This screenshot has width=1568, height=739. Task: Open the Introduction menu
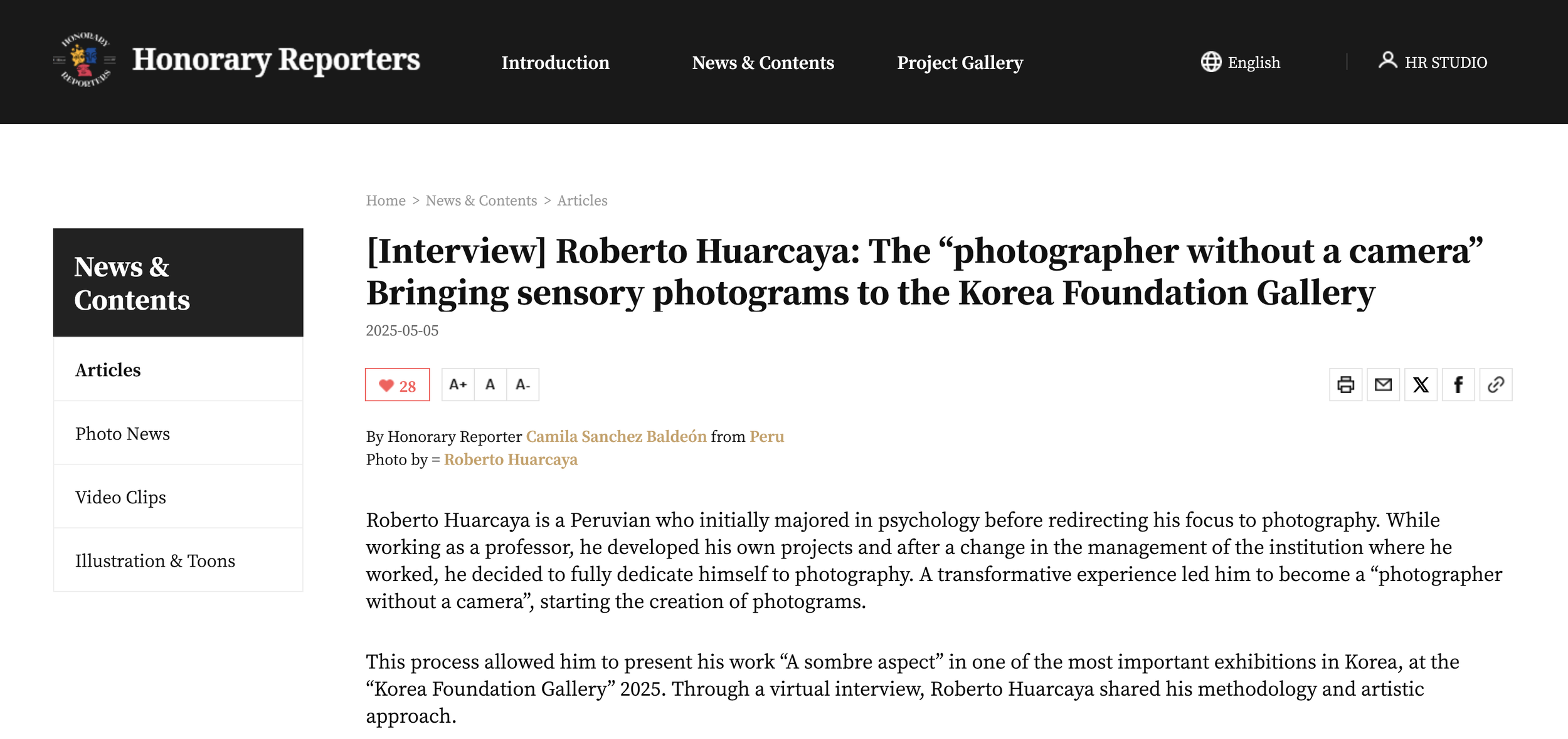click(x=555, y=63)
